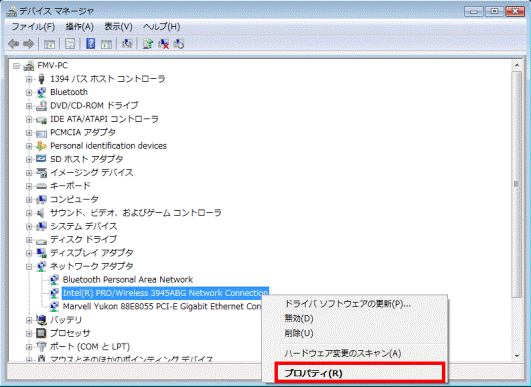The image size is (531, 387).
Task: Open the 操作(A) menu
Action: [x=80, y=26]
